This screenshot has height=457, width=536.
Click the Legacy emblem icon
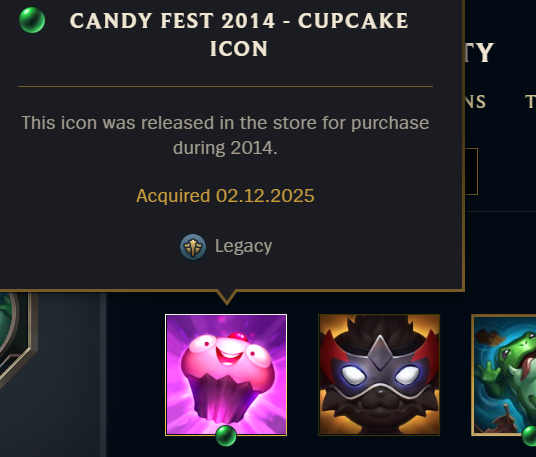(x=193, y=247)
